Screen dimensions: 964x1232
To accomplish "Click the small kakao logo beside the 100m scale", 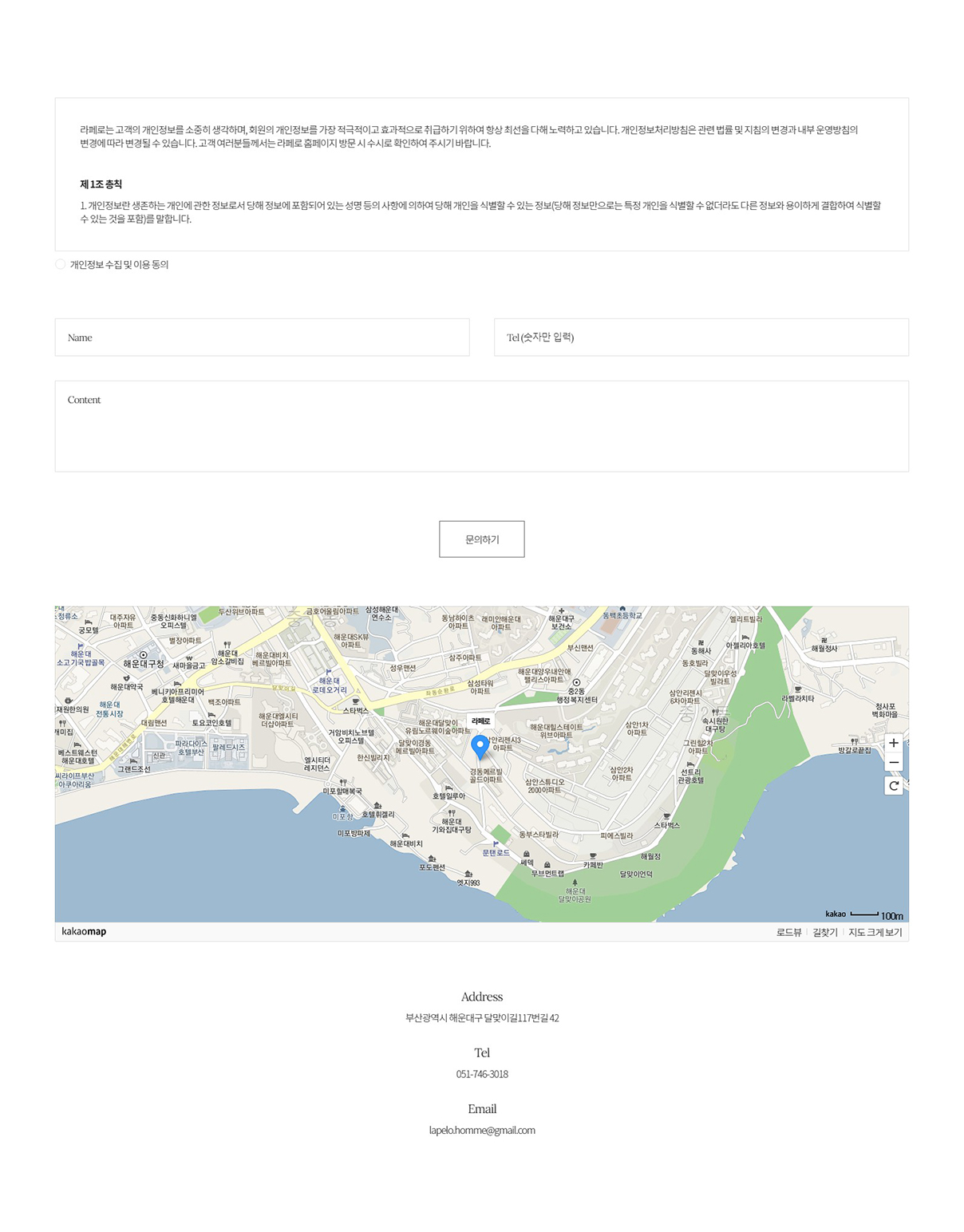I will (x=836, y=914).
